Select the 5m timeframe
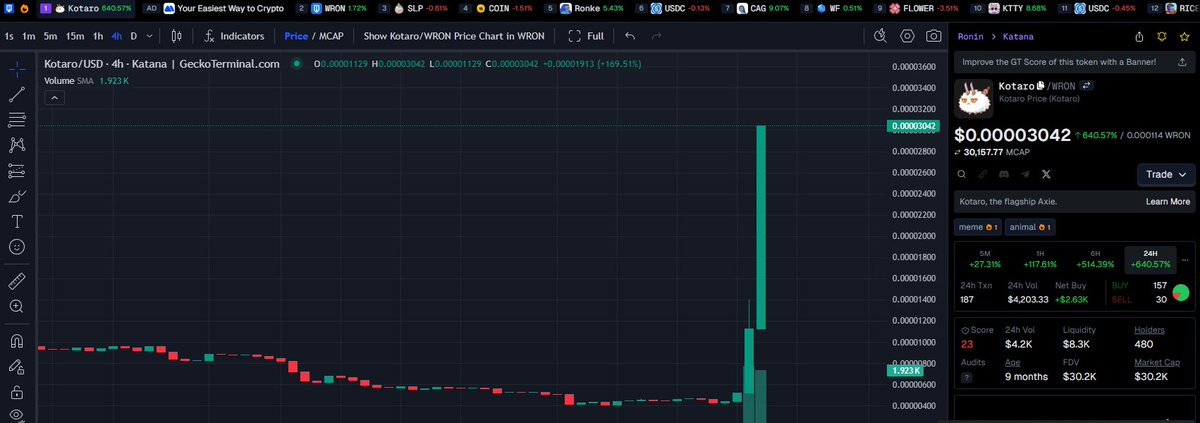The height and width of the screenshot is (423, 1200). click(x=50, y=36)
